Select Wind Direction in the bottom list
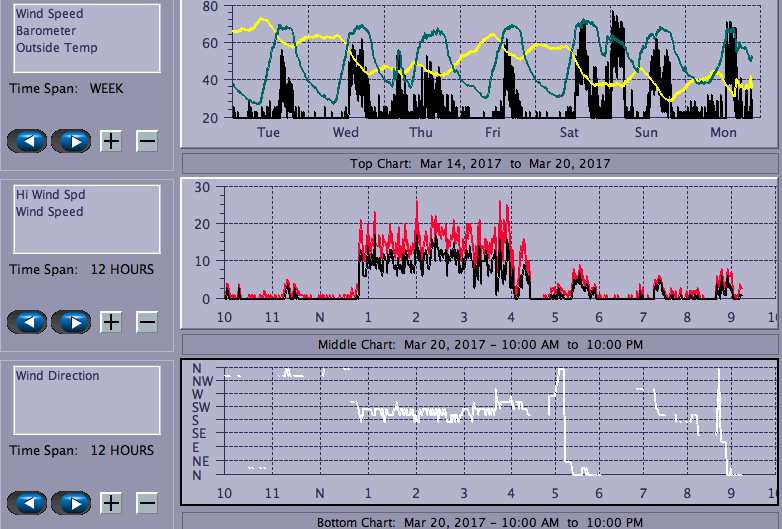782x529 pixels. click(57, 376)
